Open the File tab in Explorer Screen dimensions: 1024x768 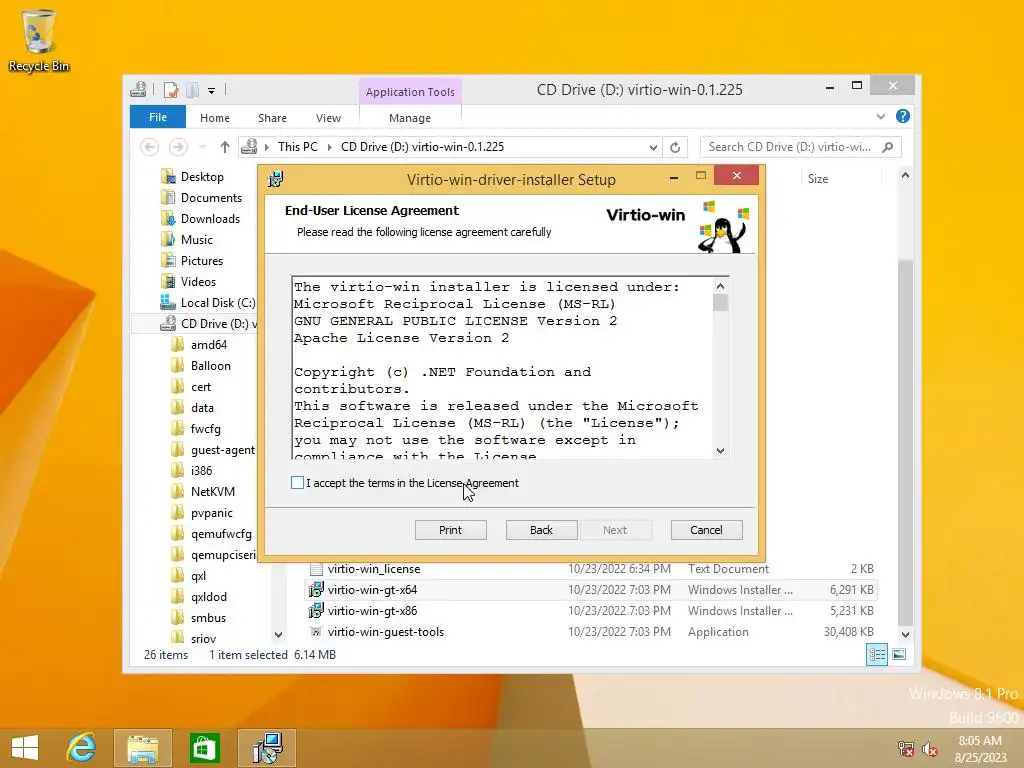click(158, 118)
